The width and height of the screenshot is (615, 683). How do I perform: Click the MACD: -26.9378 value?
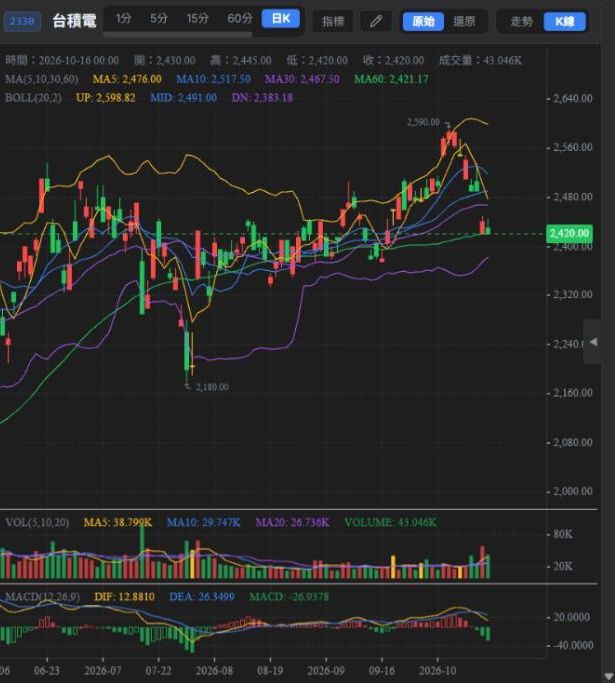coord(289,596)
